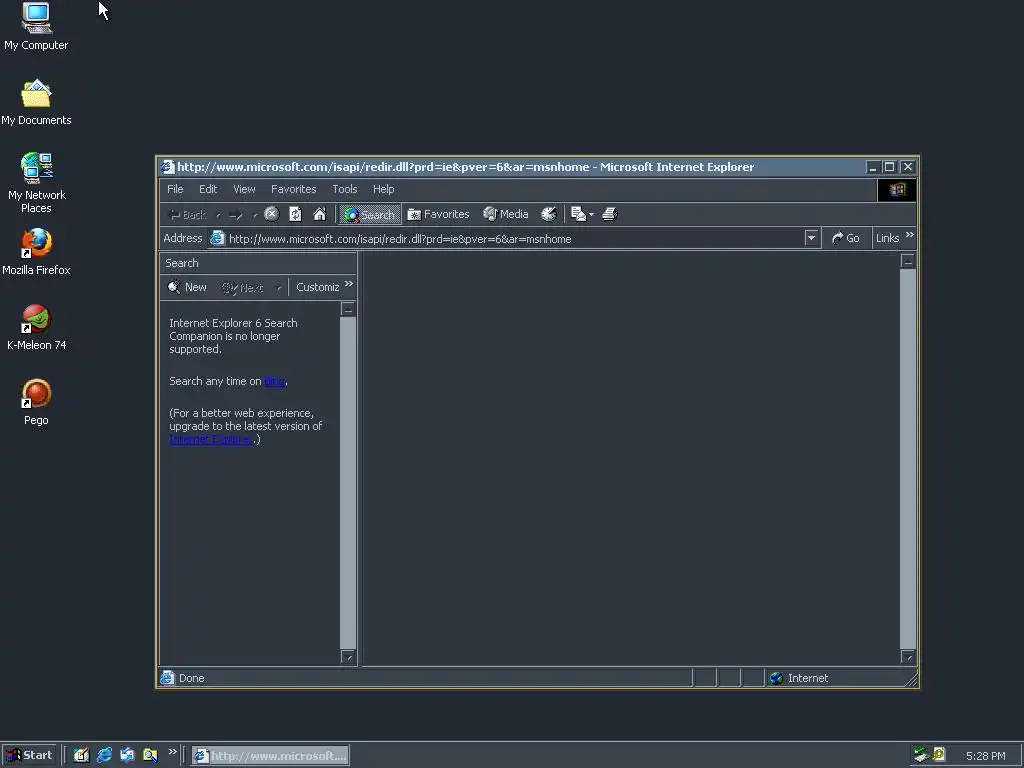Start a New search in Search pane
This screenshot has height=768, width=1024.
[187, 287]
